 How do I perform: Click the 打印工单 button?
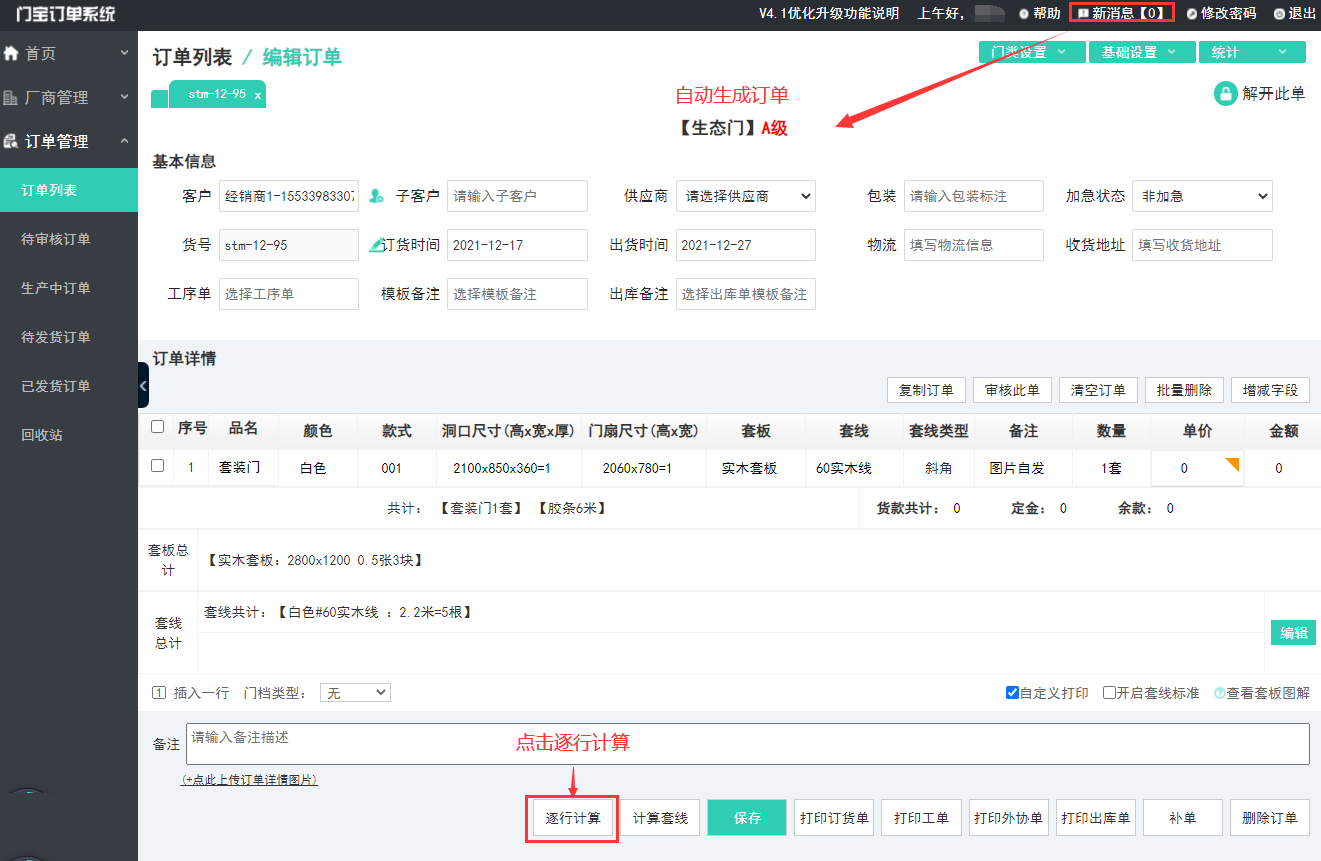921,818
